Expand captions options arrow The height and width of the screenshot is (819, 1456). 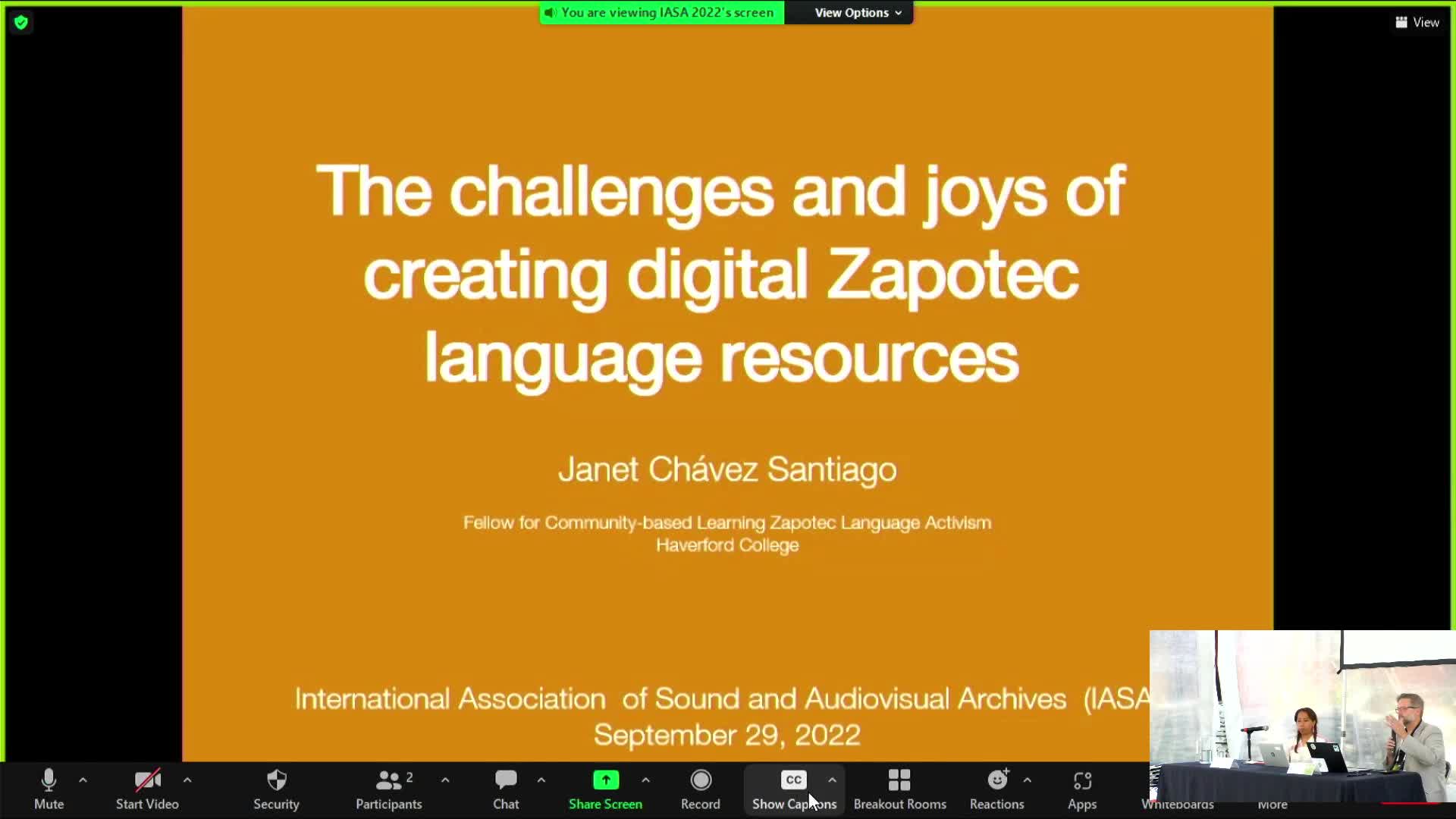(832, 780)
